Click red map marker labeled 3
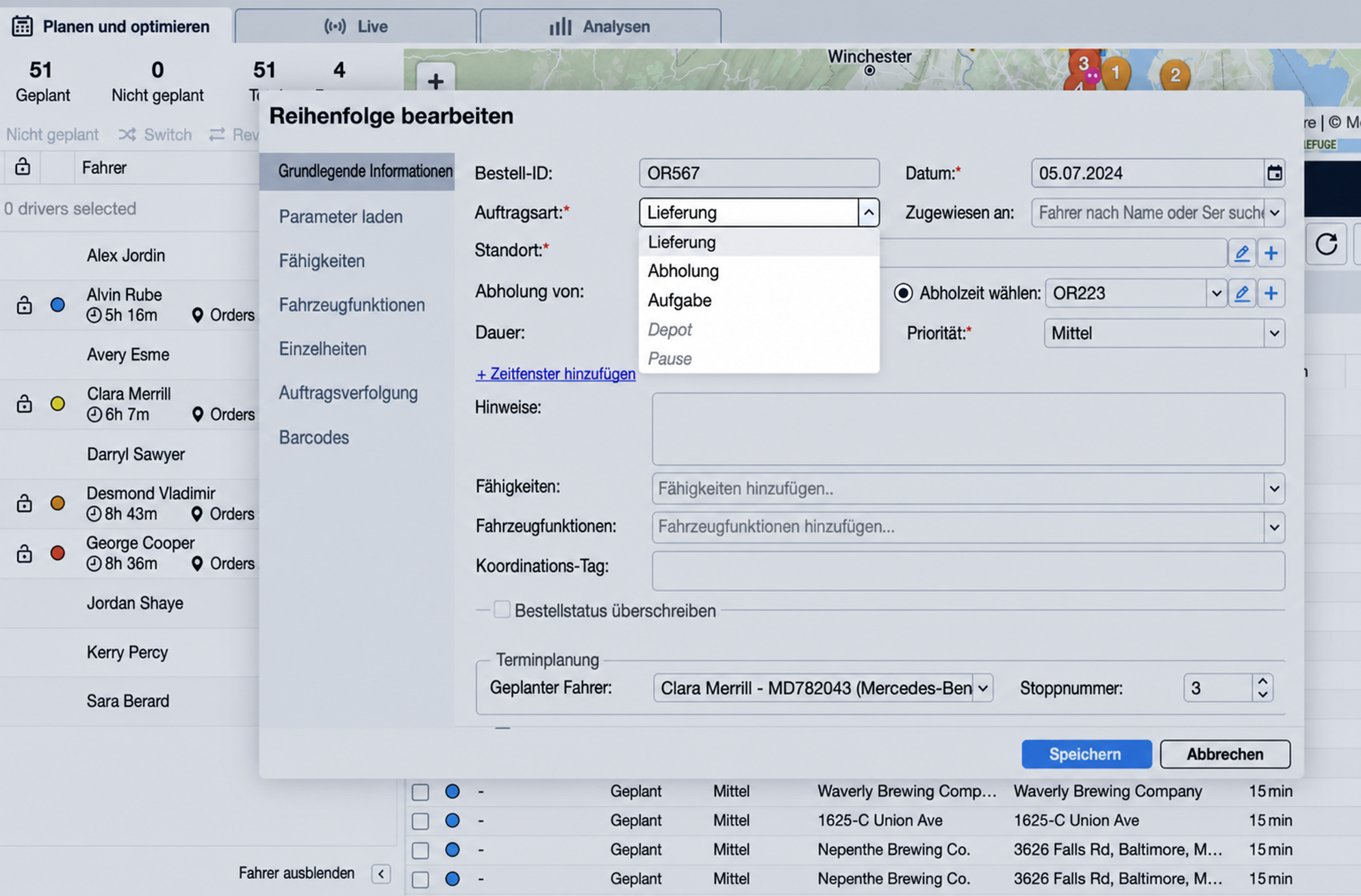This screenshot has width=1361, height=896. coord(1083,64)
